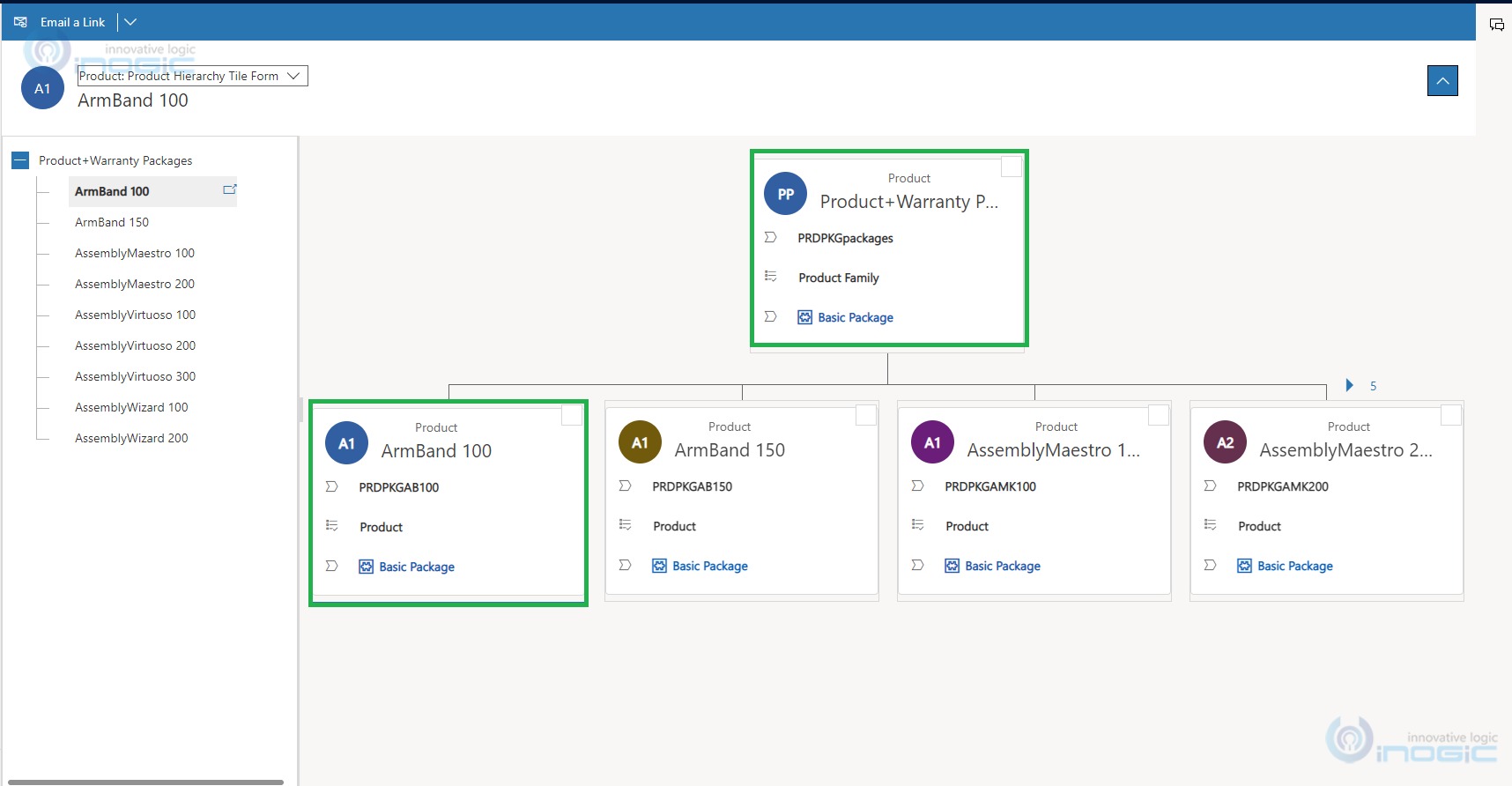Open Basic Package link on ArmBand 150 tile

tap(710, 566)
